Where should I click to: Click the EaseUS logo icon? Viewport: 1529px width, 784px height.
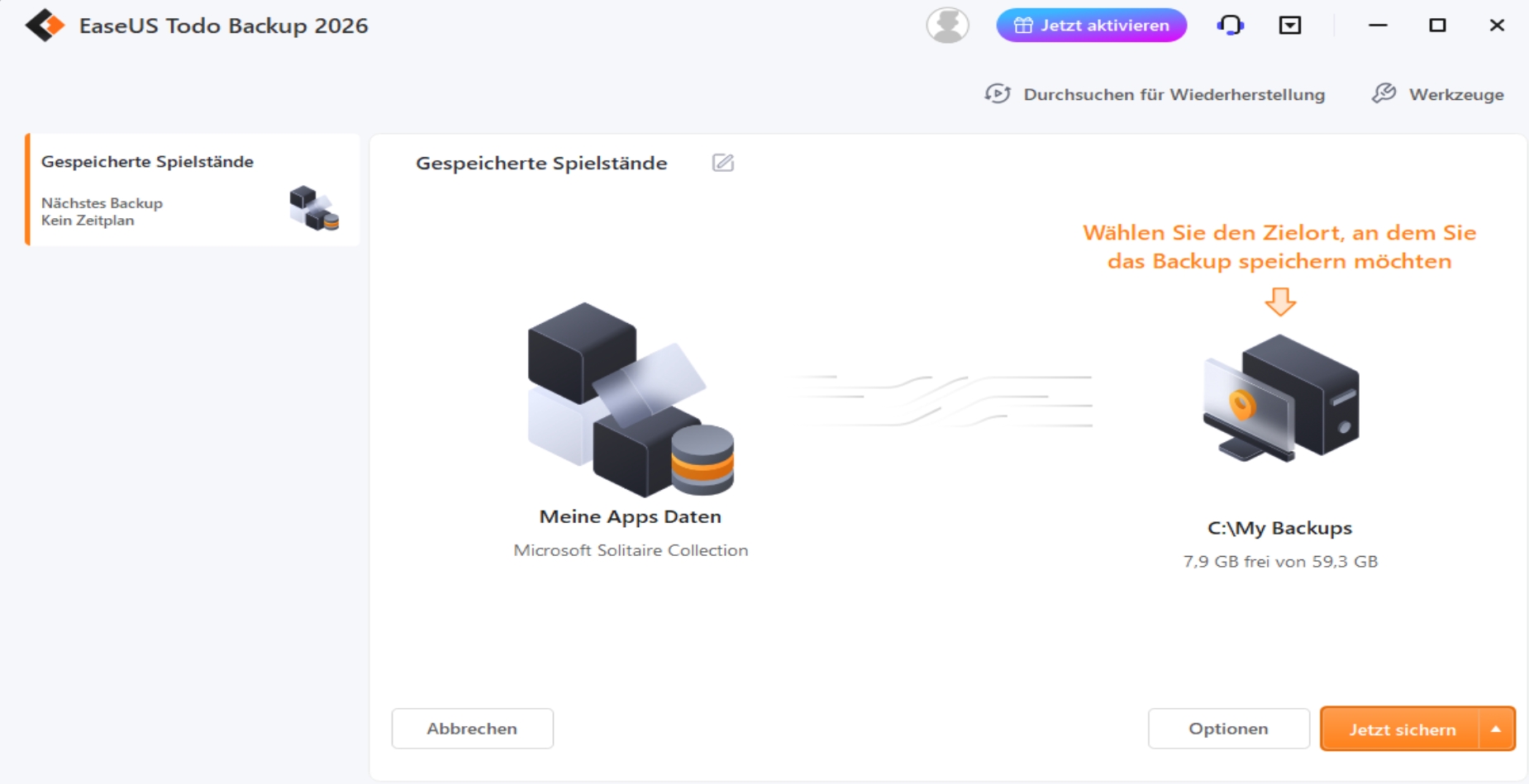[x=45, y=26]
